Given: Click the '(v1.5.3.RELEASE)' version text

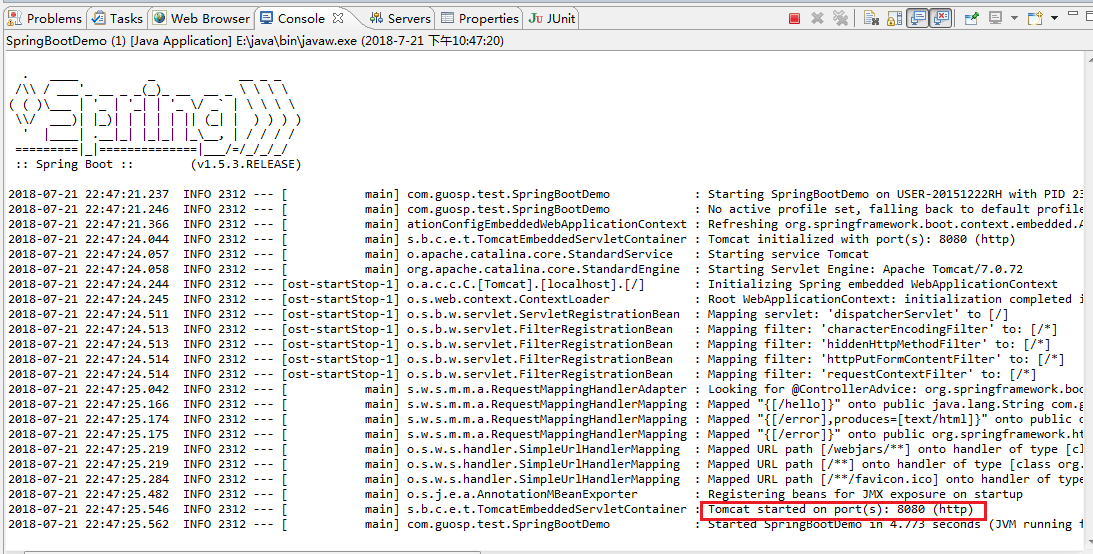Looking at the screenshot, I should point(245,164).
